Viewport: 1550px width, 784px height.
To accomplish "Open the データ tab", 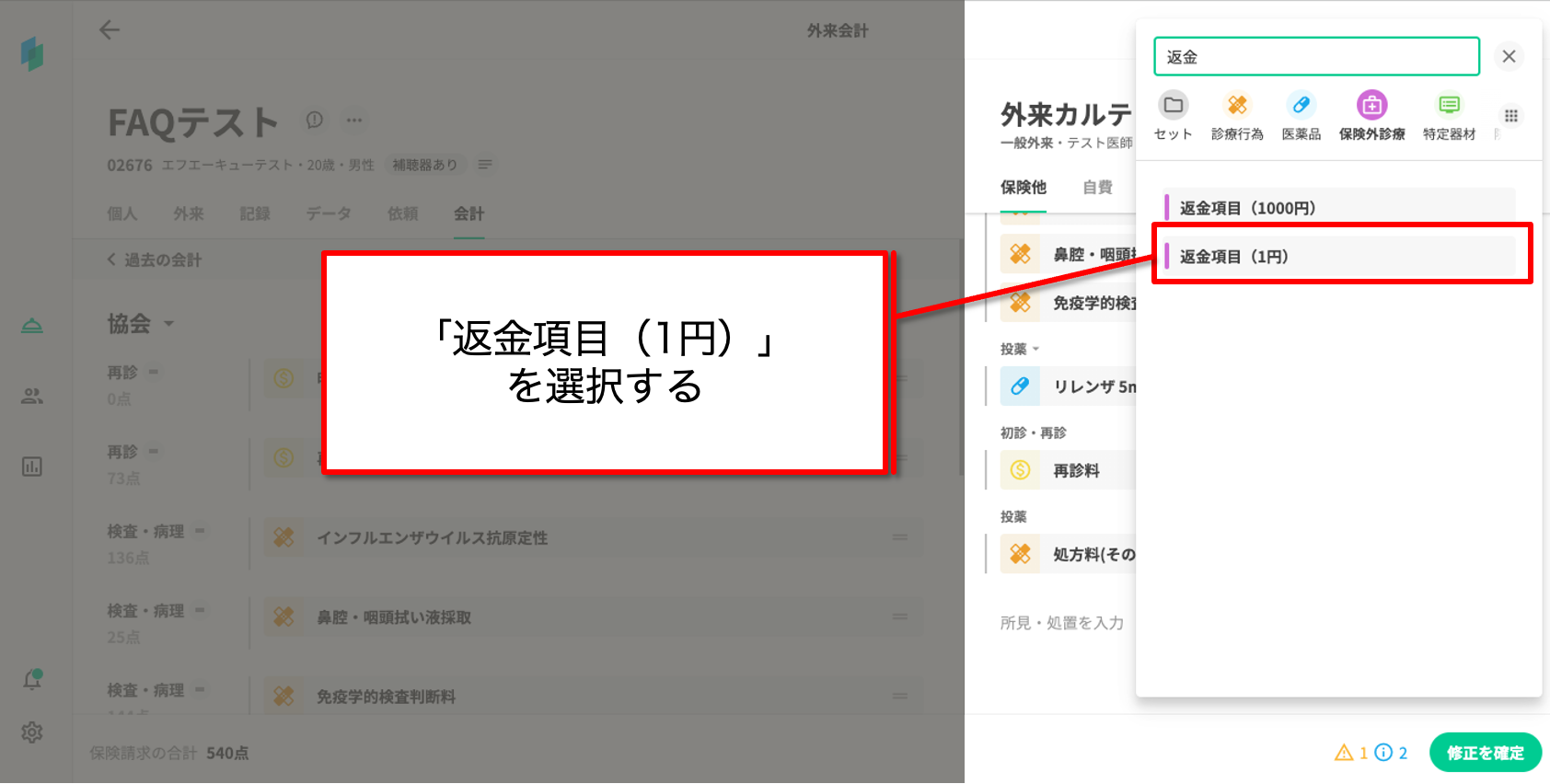I will coord(329,213).
